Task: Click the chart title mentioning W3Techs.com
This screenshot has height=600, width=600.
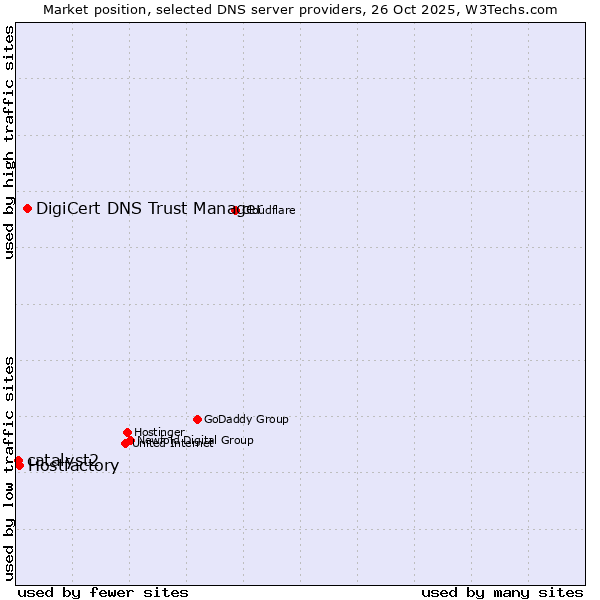Action: click(x=300, y=9)
